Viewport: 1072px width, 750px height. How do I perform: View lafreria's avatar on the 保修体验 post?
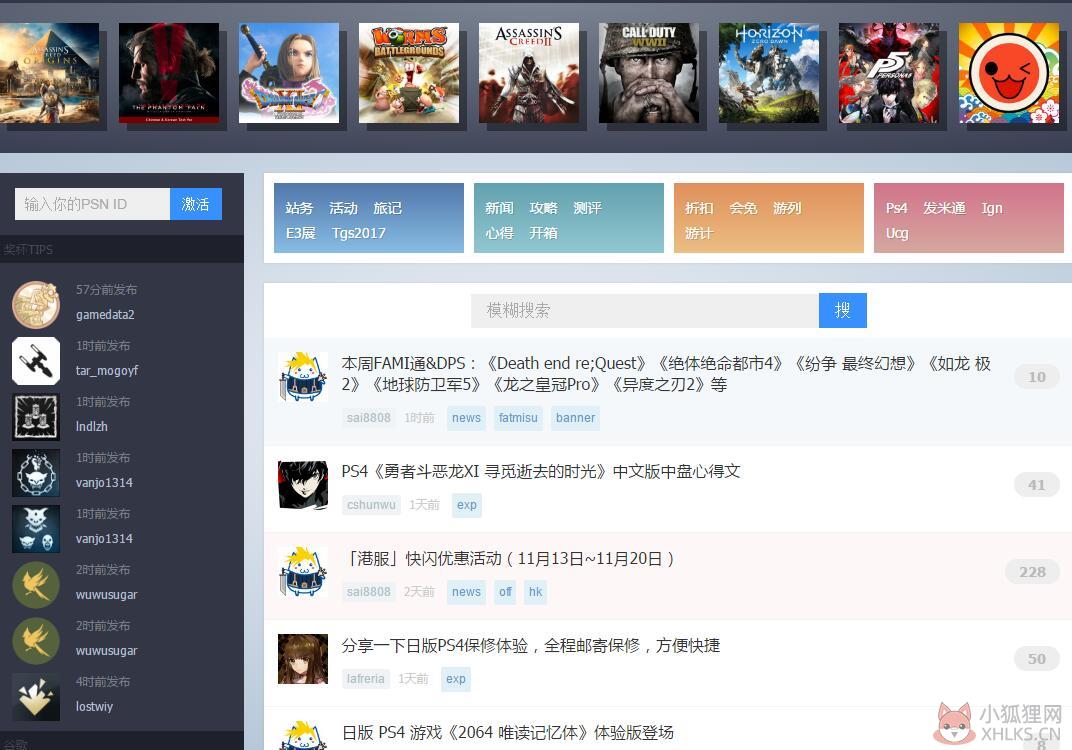[303, 659]
